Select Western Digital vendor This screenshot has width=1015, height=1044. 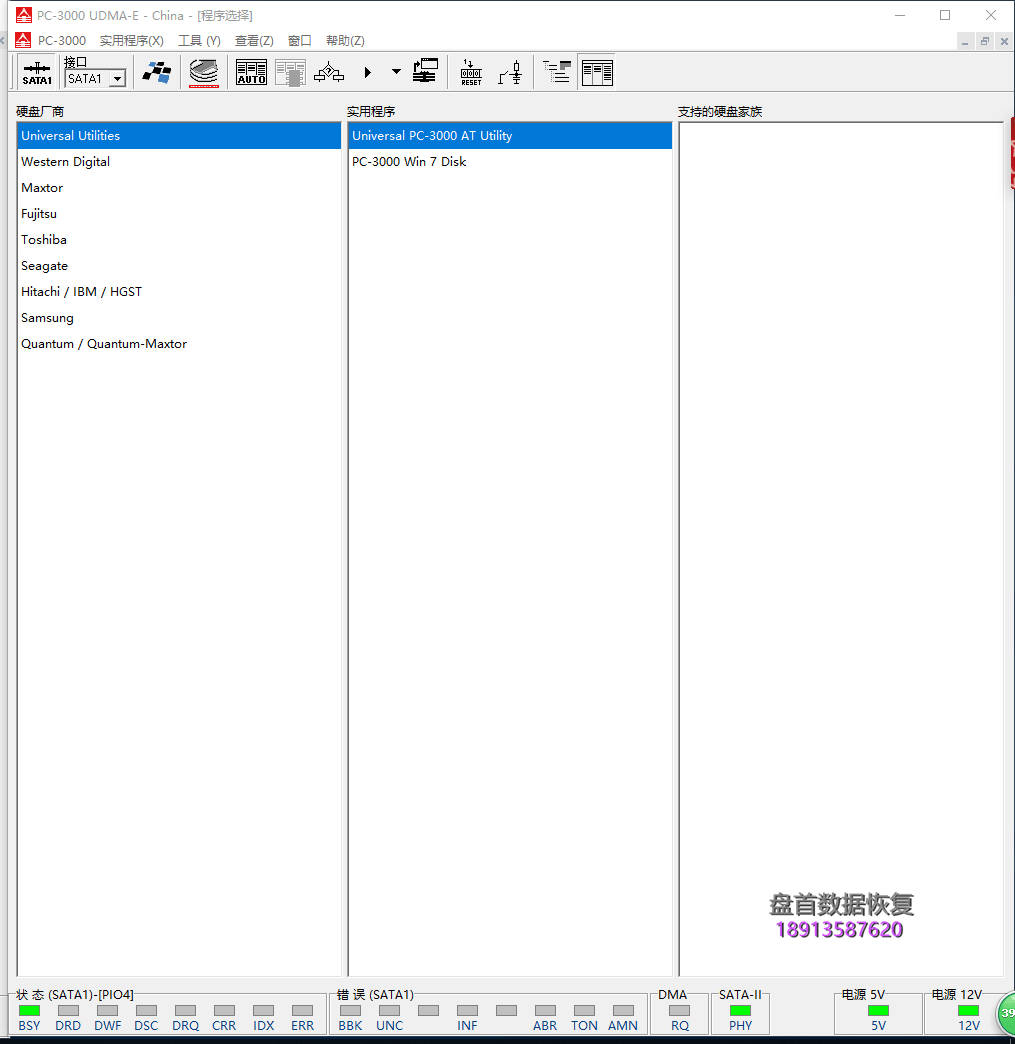(178, 162)
